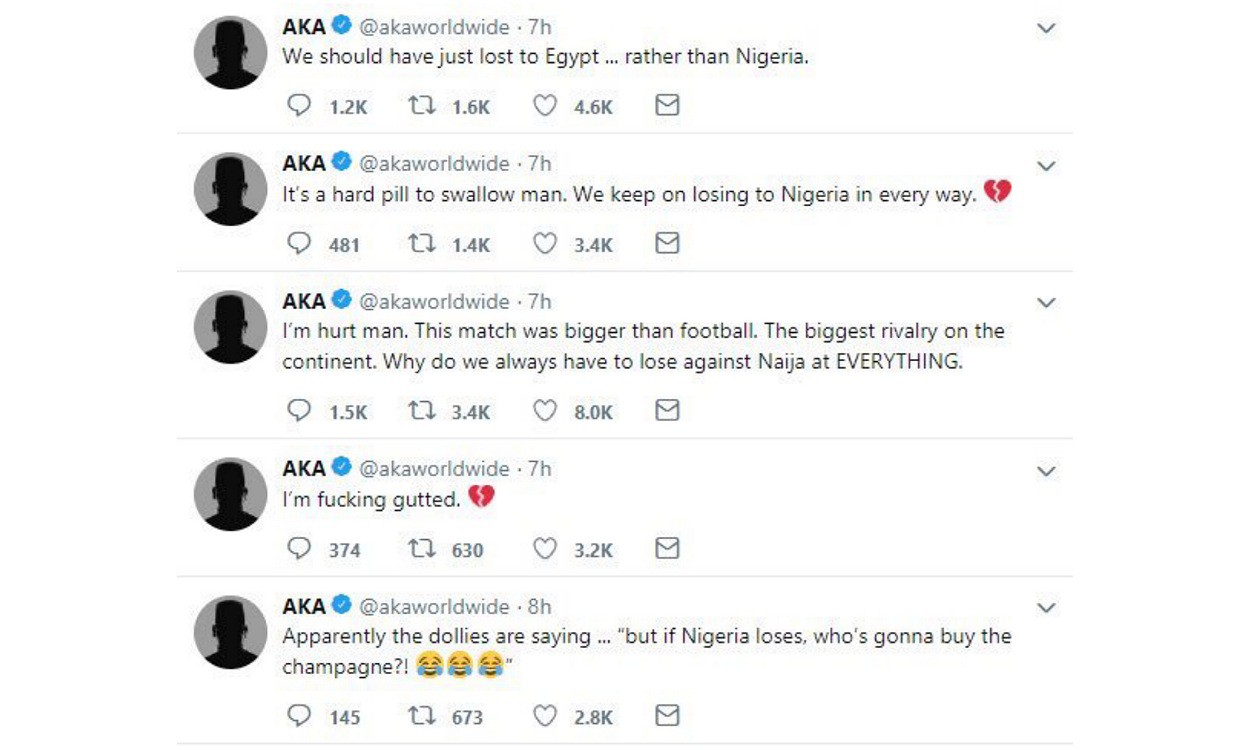Like the "bigger than football" tweet
1250x750 pixels.
544,410
